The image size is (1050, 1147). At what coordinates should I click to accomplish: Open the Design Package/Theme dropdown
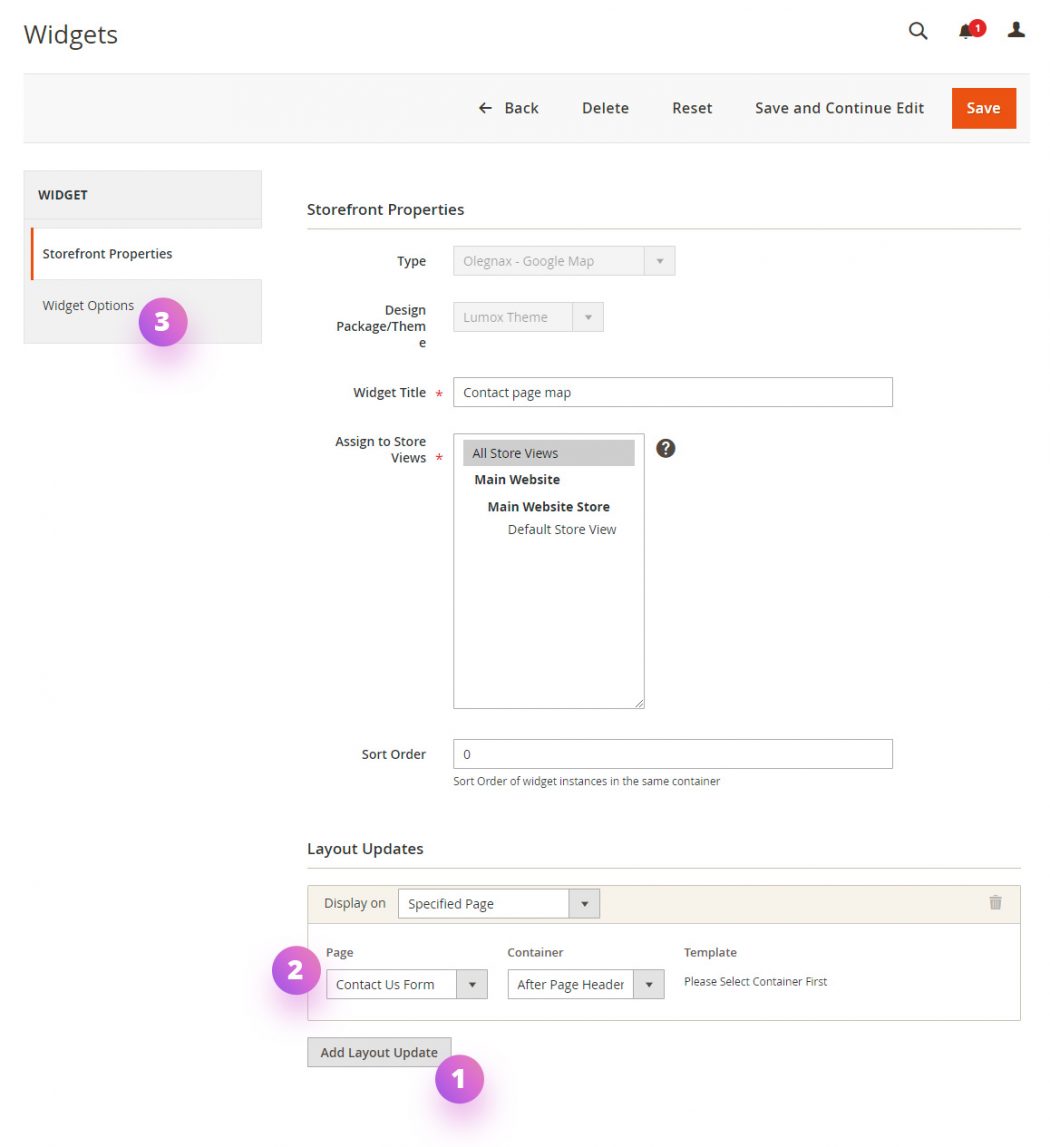[589, 316]
